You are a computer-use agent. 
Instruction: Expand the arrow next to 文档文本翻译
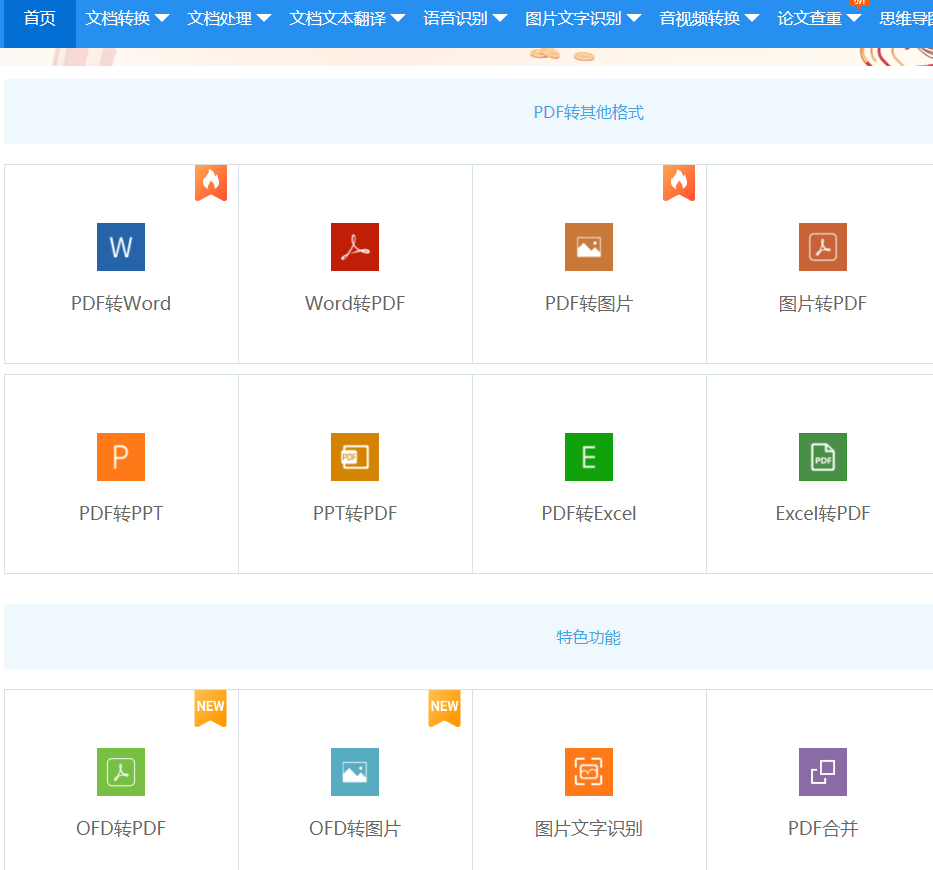coord(398,18)
